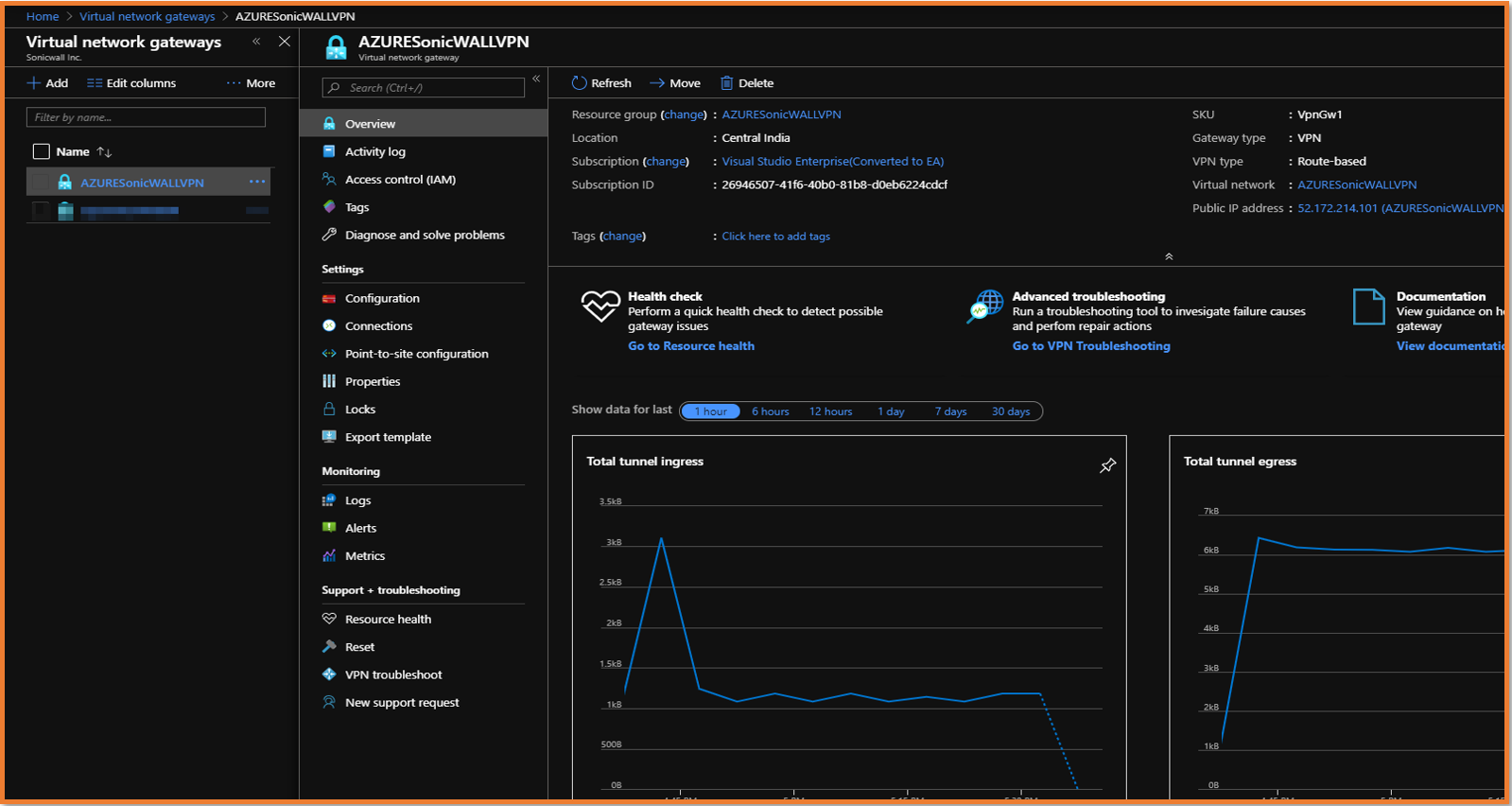
Task: Click the Add plus icon
Action: point(34,83)
